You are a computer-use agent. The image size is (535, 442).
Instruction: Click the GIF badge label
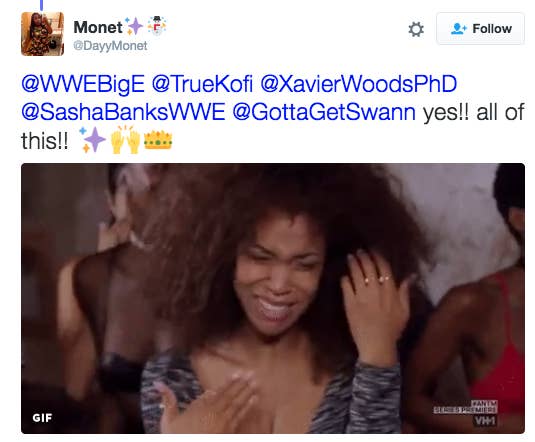[42, 418]
